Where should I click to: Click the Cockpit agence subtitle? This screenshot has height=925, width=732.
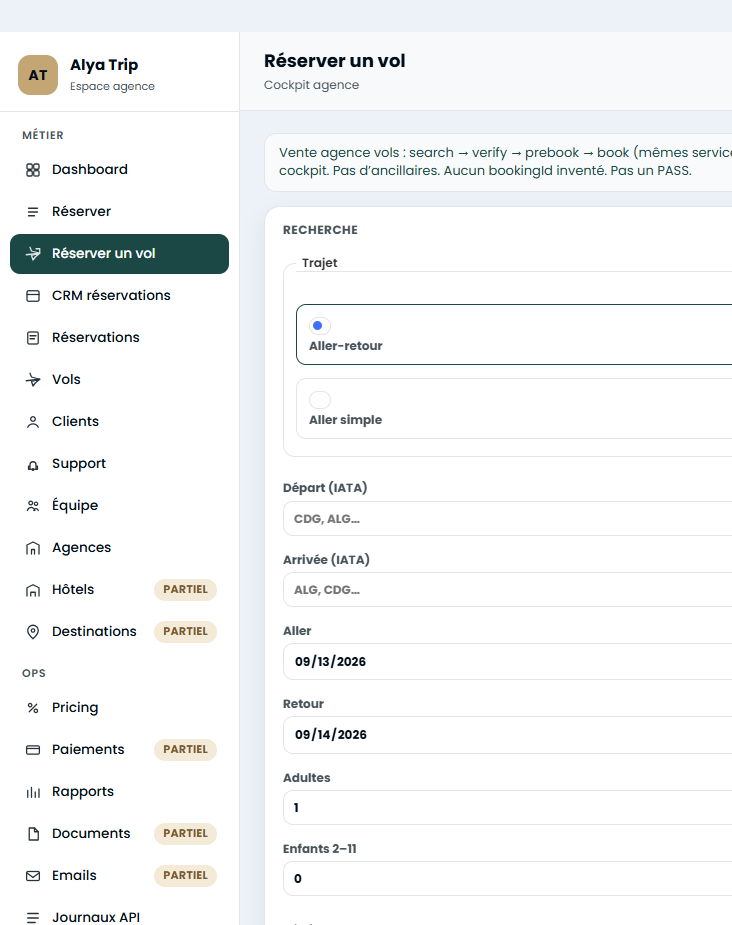(311, 85)
